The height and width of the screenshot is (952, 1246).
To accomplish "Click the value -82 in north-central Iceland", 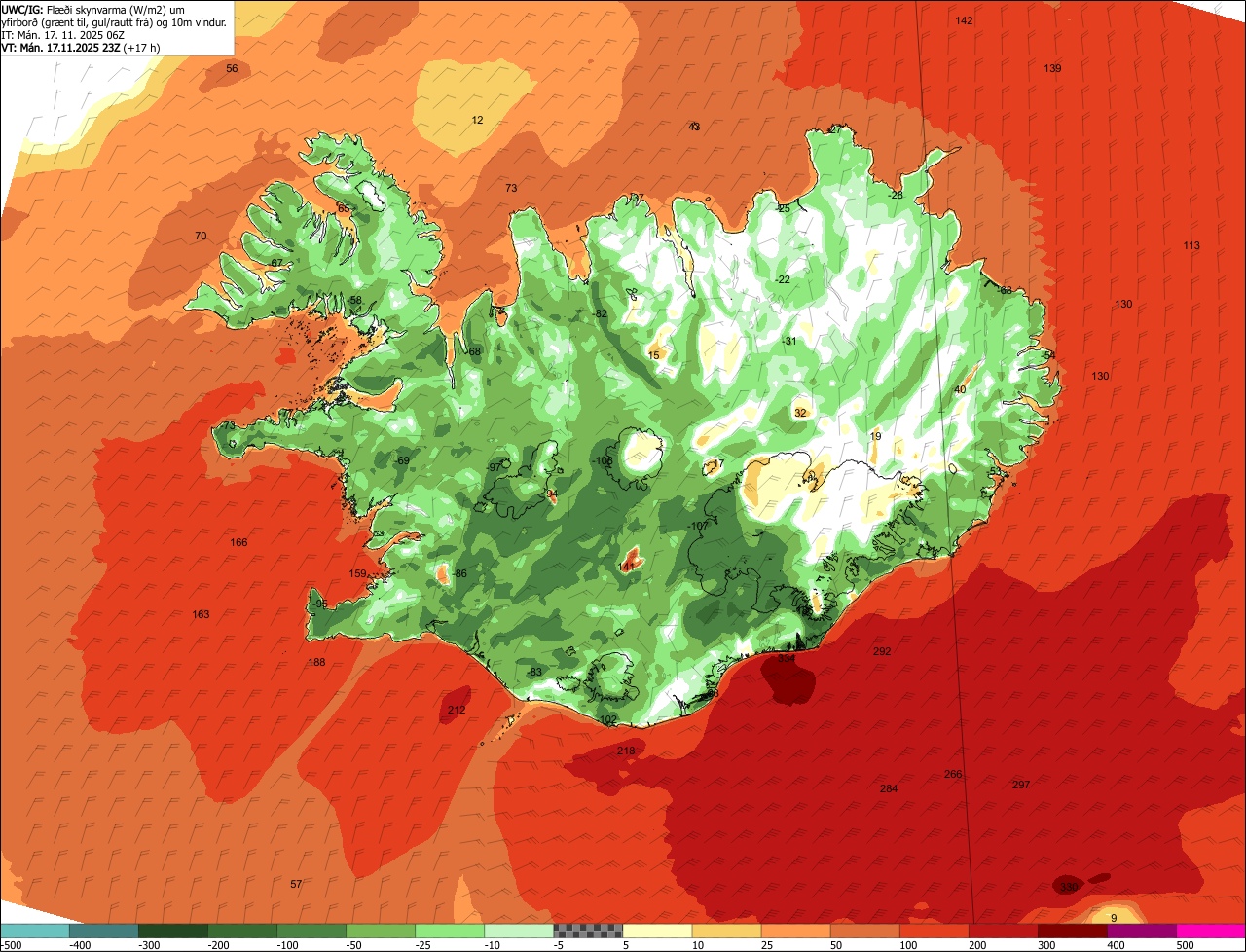I will pyautogui.click(x=600, y=313).
